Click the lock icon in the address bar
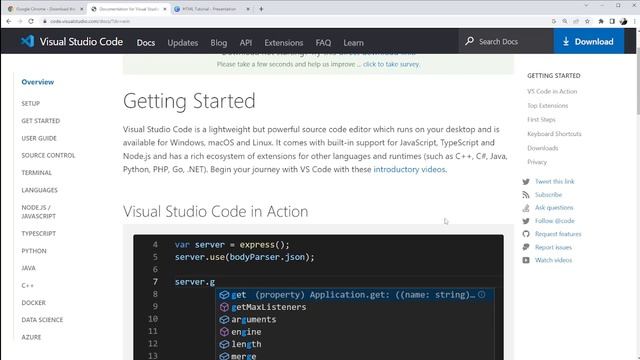This screenshot has width=640, height=360. tap(45, 21)
